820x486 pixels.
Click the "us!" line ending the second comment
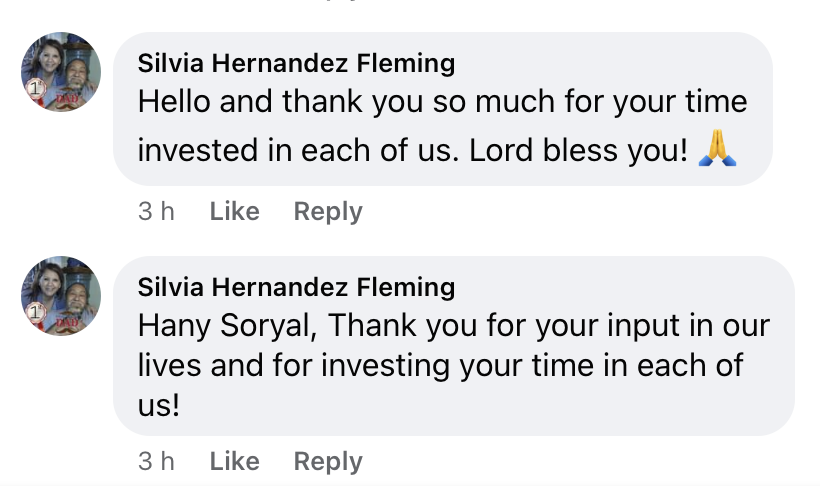pos(158,403)
